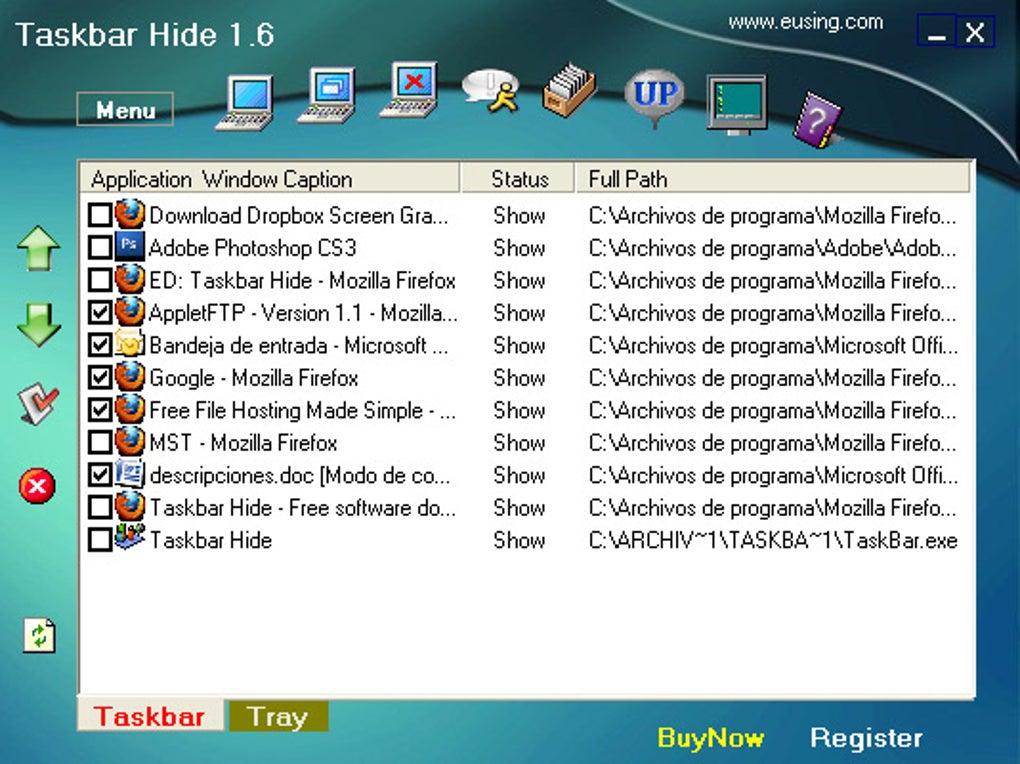Click the BuyNow link
Image resolution: width=1020 pixels, height=764 pixels.
coord(710,737)
